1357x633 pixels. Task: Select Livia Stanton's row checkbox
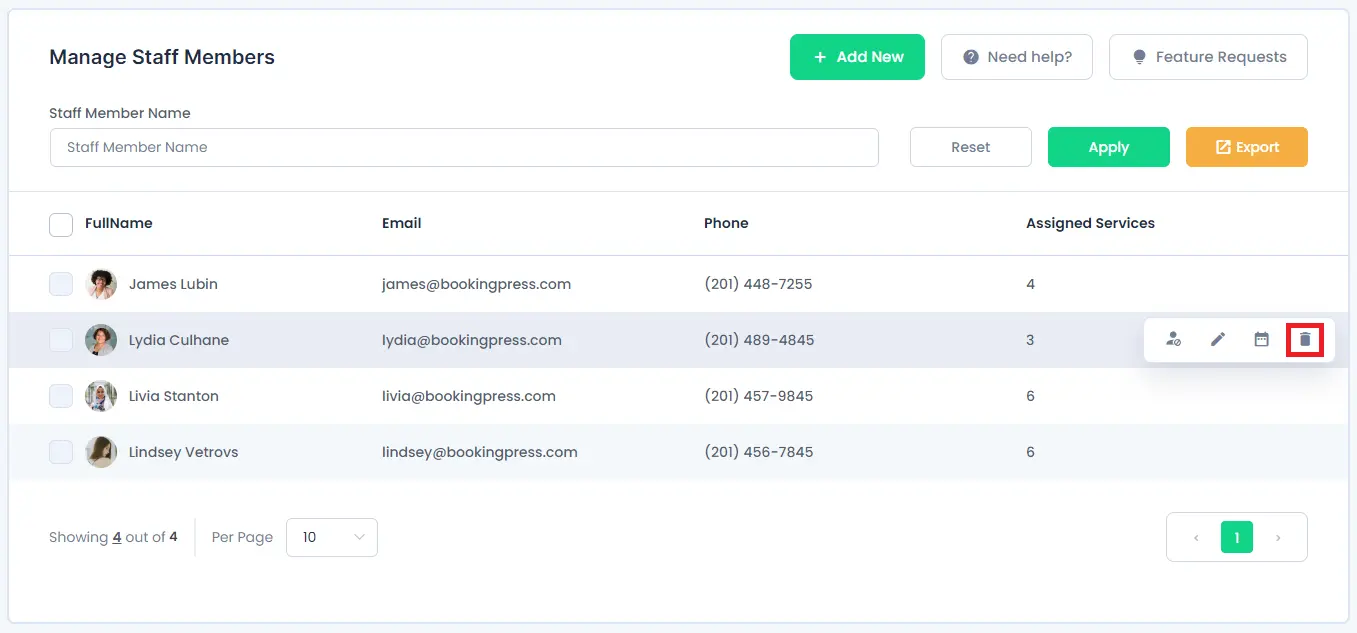click(x=61, y=396)
